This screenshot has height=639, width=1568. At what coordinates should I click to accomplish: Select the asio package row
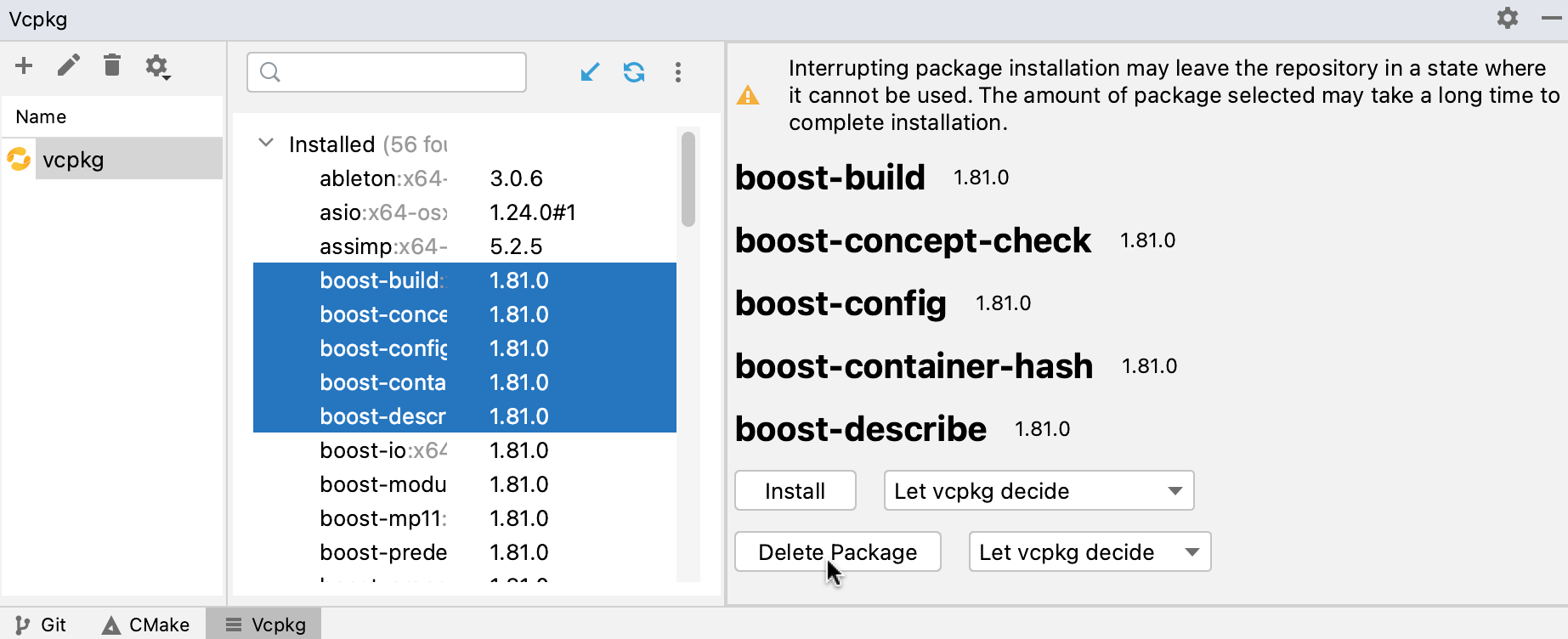tap(465, 212)
